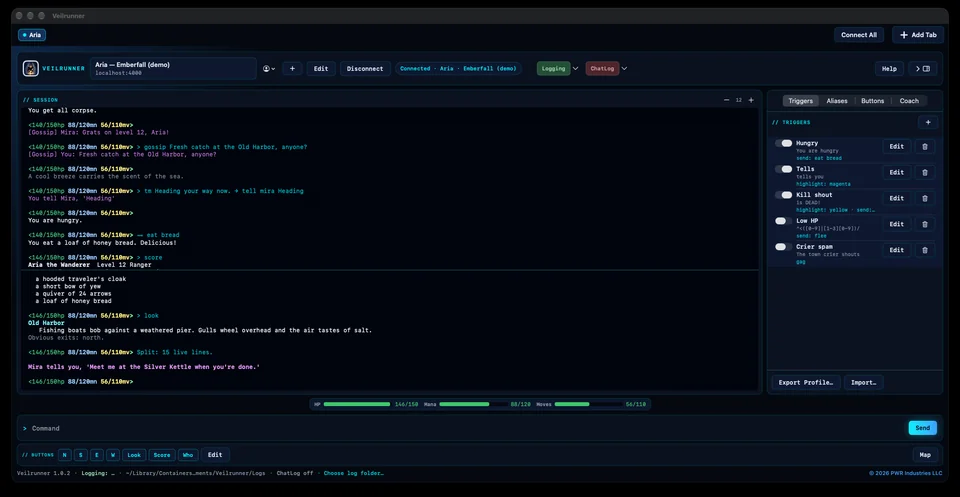Delete the Kill shout trigger
Screen dimensions: 960x497
click(924, 198)
